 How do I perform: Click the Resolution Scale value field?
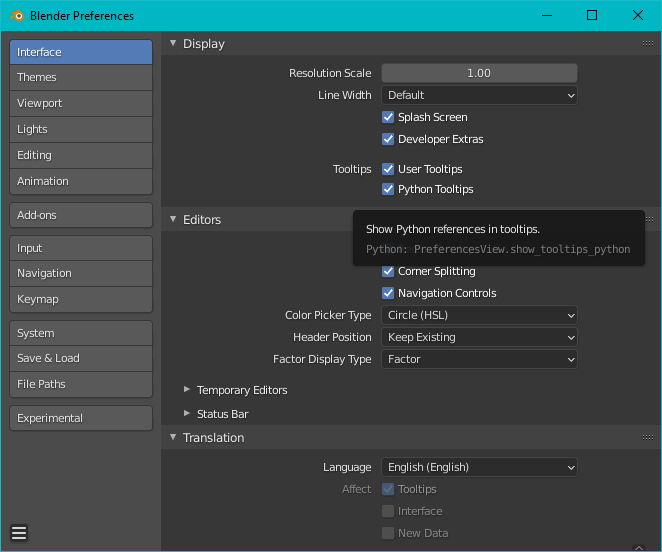pos(479,73)
